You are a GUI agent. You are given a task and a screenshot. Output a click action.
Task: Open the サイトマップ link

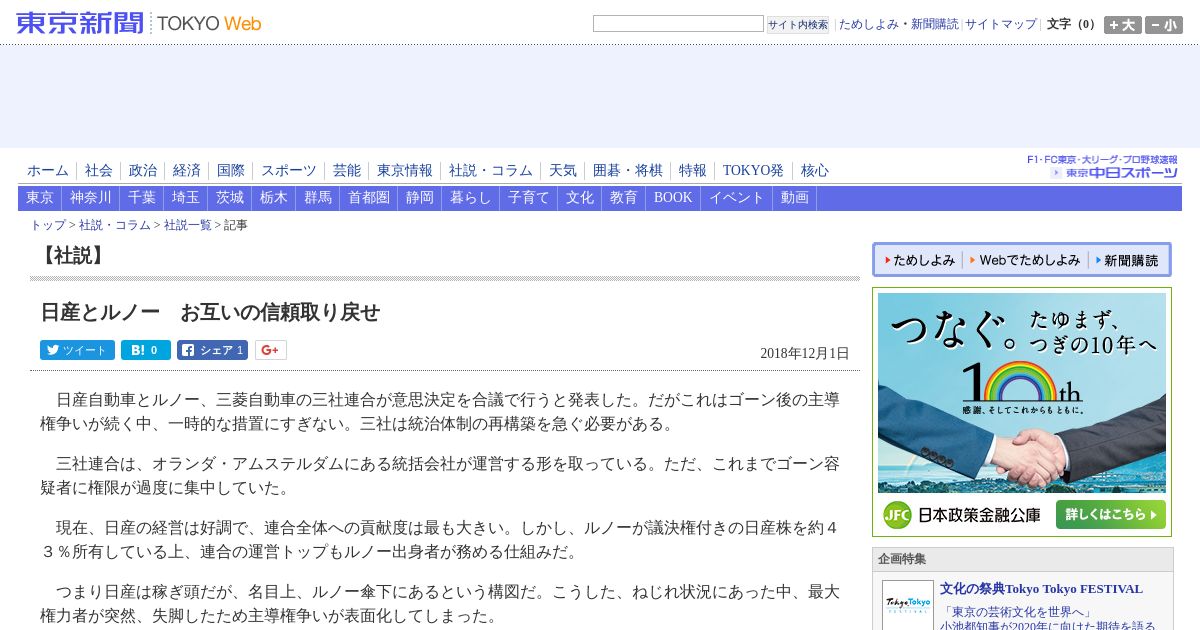click(x=1001, y=24)
